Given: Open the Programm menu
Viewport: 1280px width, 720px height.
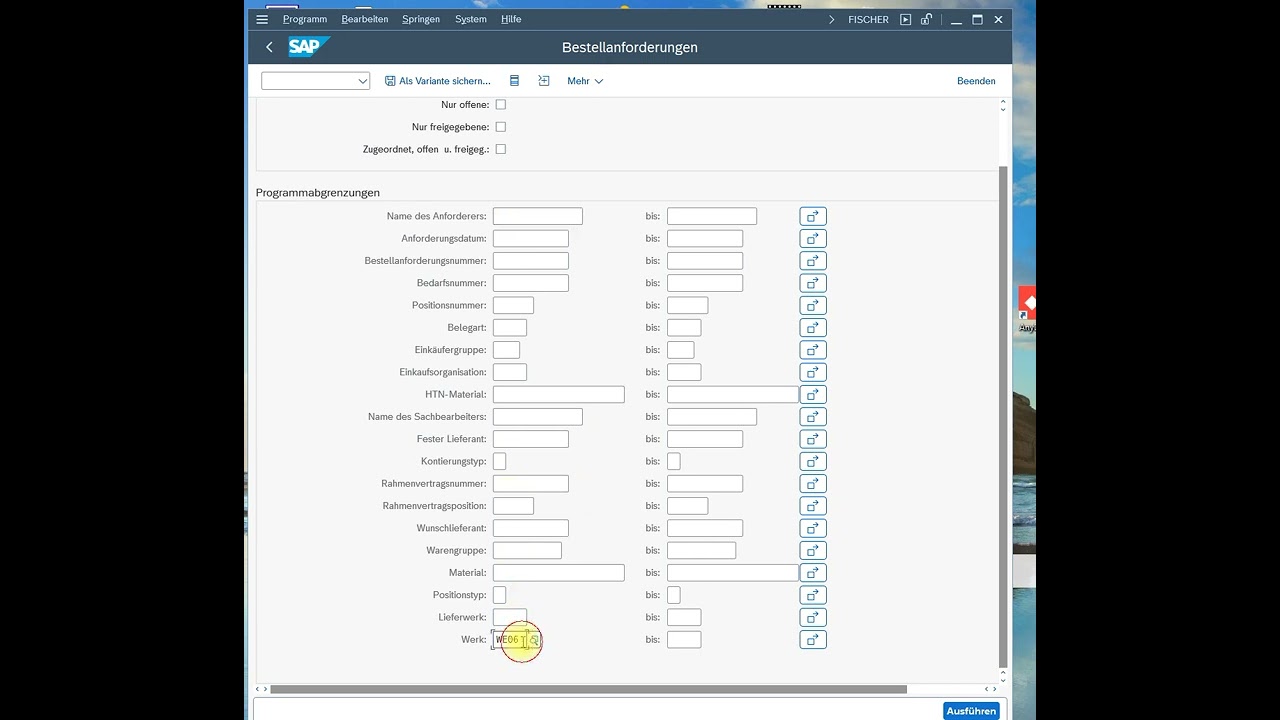Looking at the screenshot, I should (x=305, y=19).
